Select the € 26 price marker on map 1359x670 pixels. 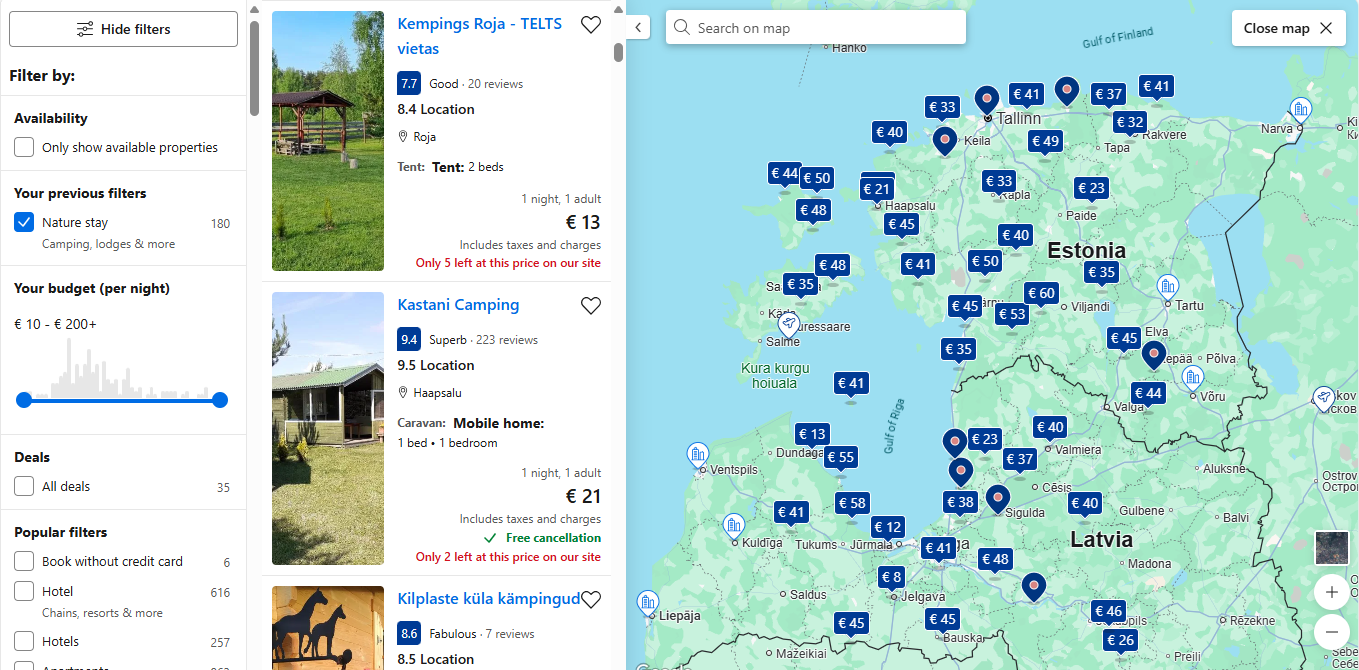pyautogui.click(x=1120, y=640)
